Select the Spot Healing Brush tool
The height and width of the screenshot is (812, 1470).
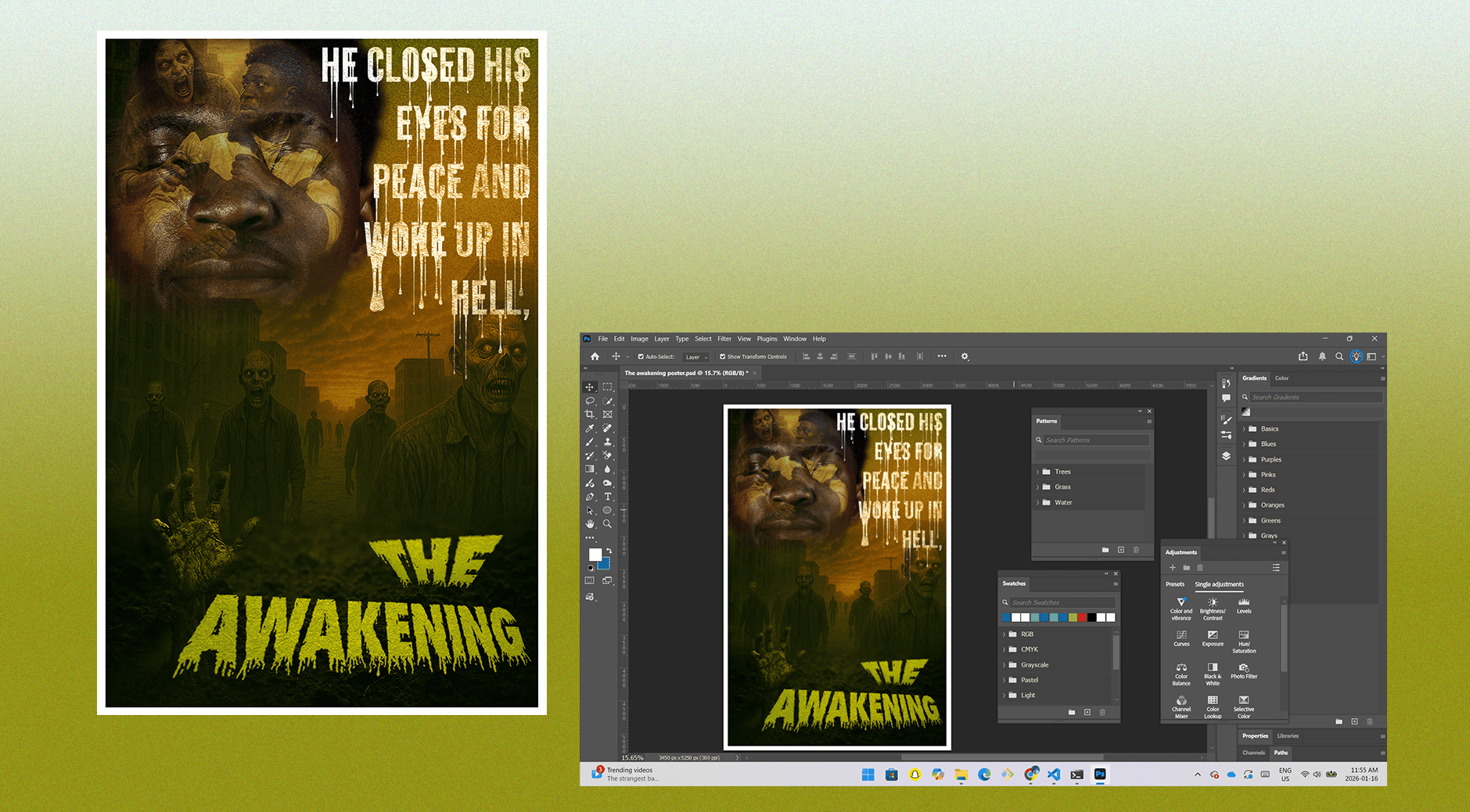click(607, 428)
